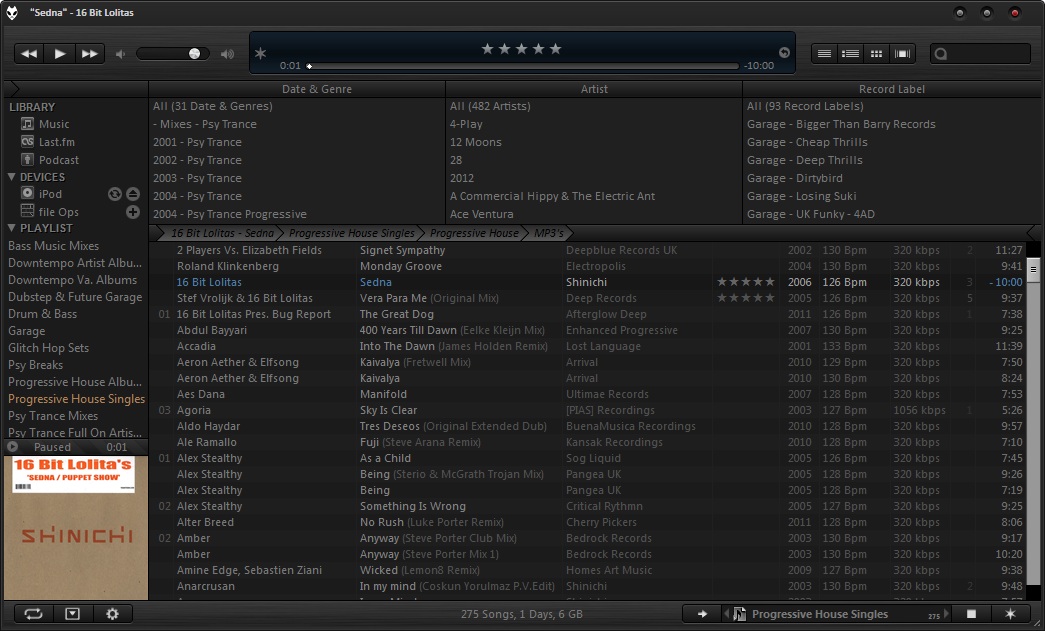1045x640 pixels.
Task: Open the MP3's breadcrumb tab
Action: (x=548, y=233)
